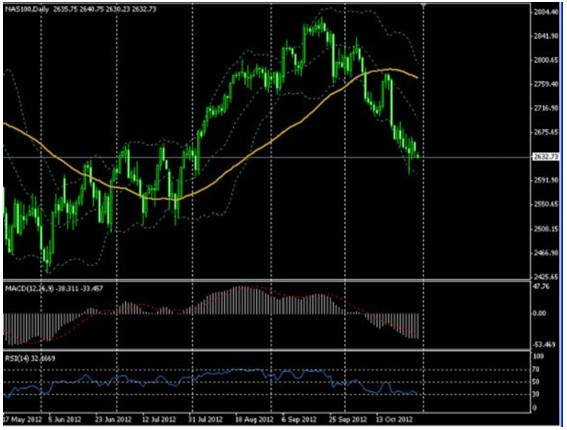
Task: Select the NAS100,Daily chart title label
Action: coord(27,9)
